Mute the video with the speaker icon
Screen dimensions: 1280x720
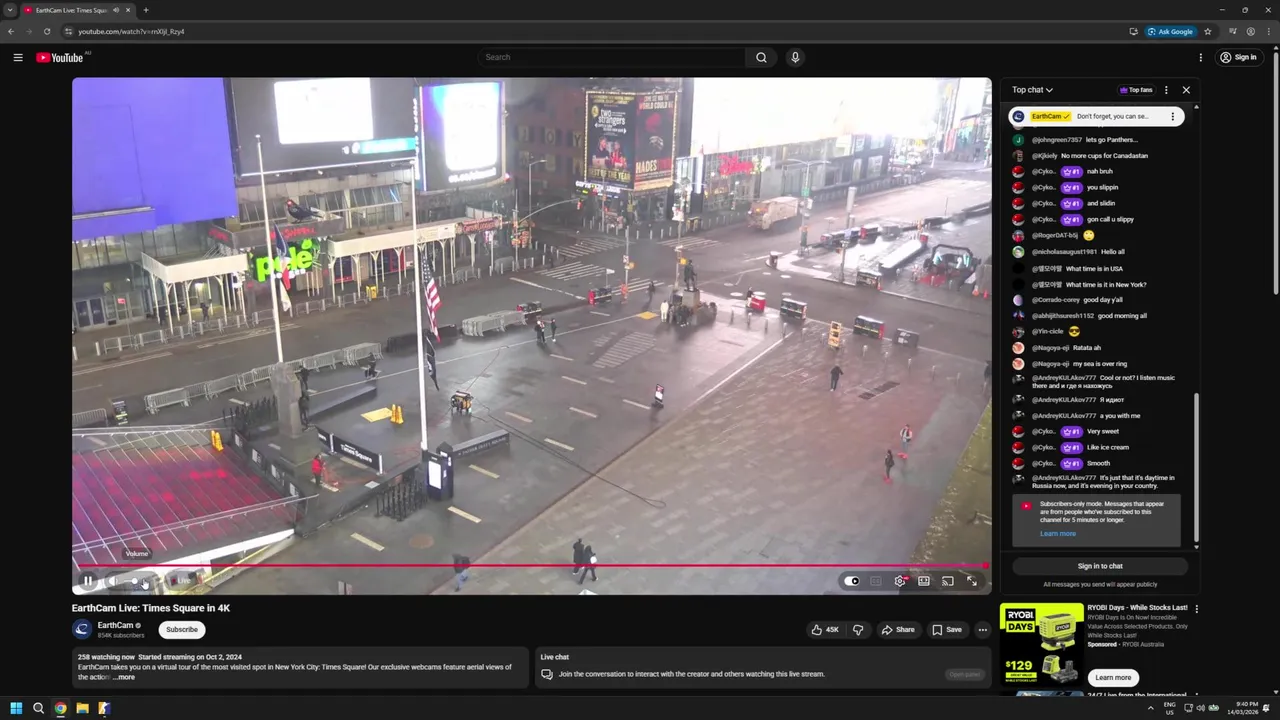[112, 580]
